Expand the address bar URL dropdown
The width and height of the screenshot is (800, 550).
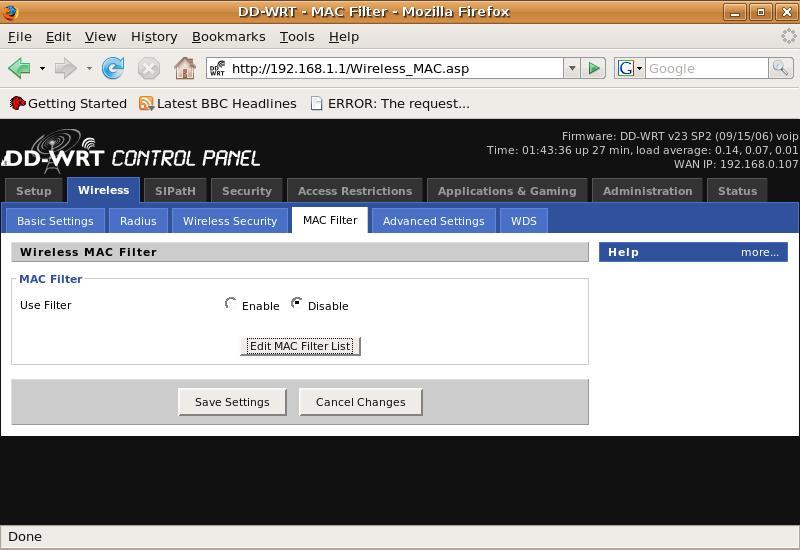point(572,68)
